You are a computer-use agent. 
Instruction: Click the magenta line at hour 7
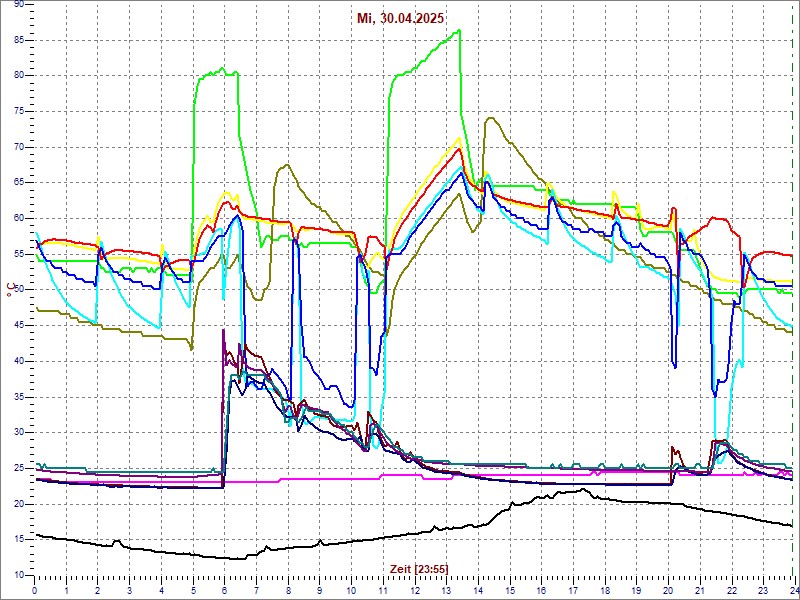(x=256, y=481)
